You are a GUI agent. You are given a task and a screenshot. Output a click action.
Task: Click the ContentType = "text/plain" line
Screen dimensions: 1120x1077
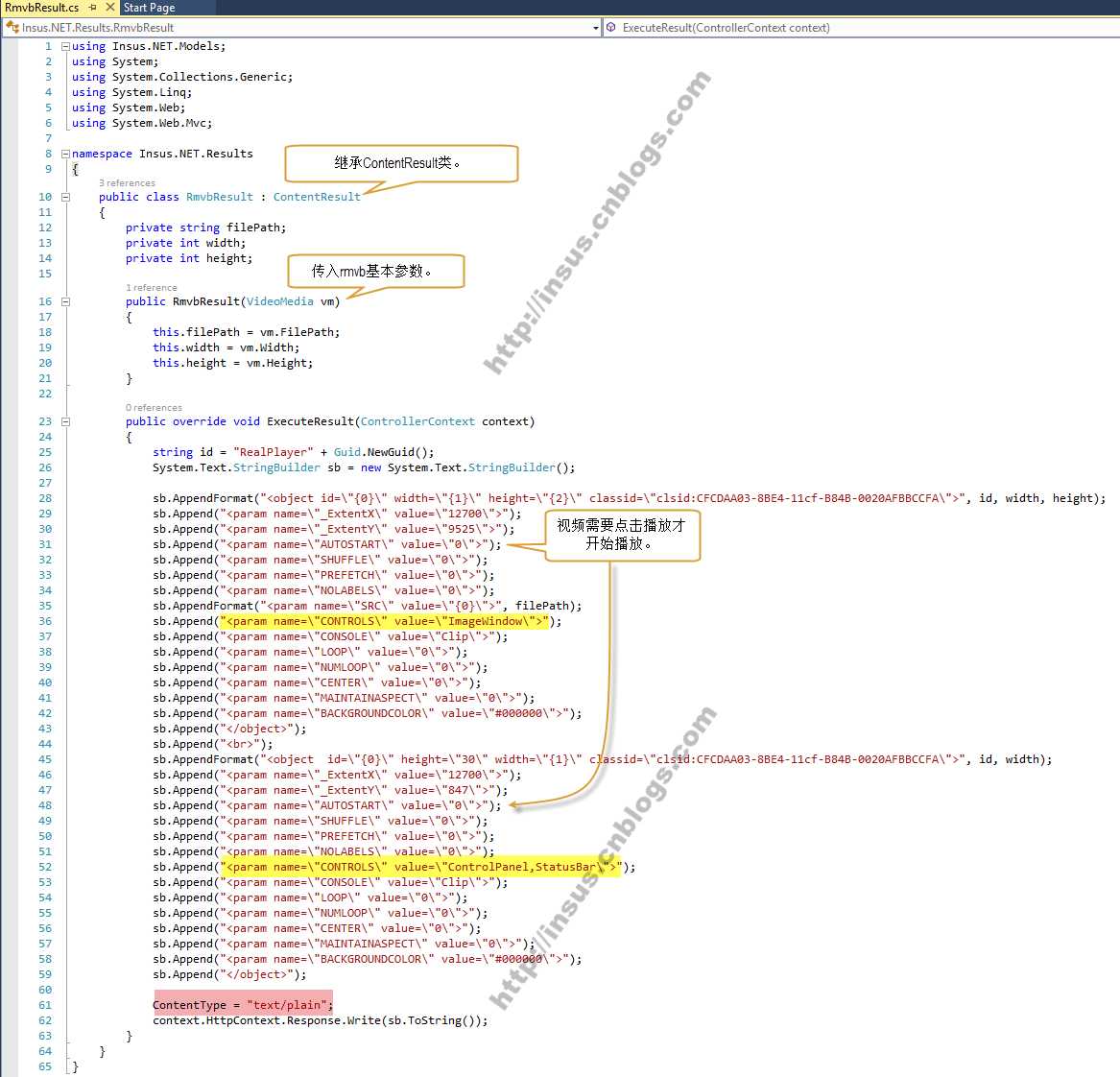[x=243, y=1005]
